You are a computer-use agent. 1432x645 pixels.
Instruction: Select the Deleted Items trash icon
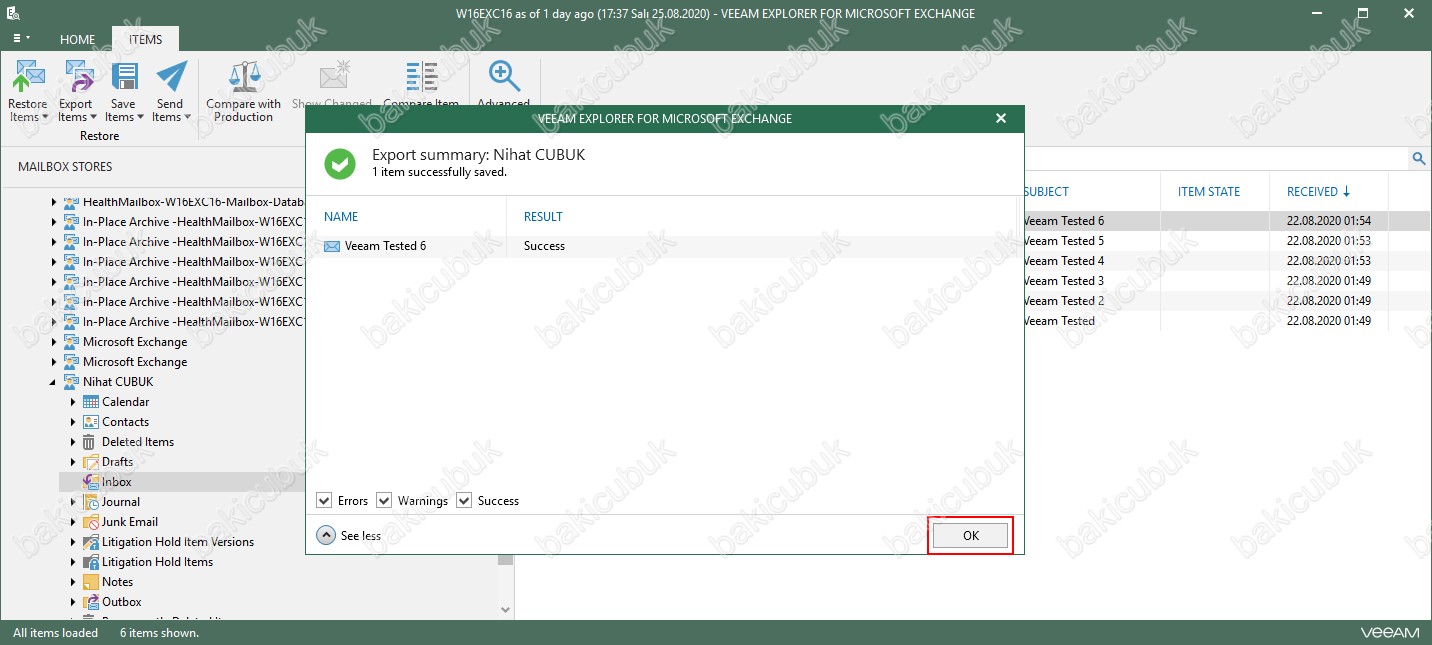91,442
